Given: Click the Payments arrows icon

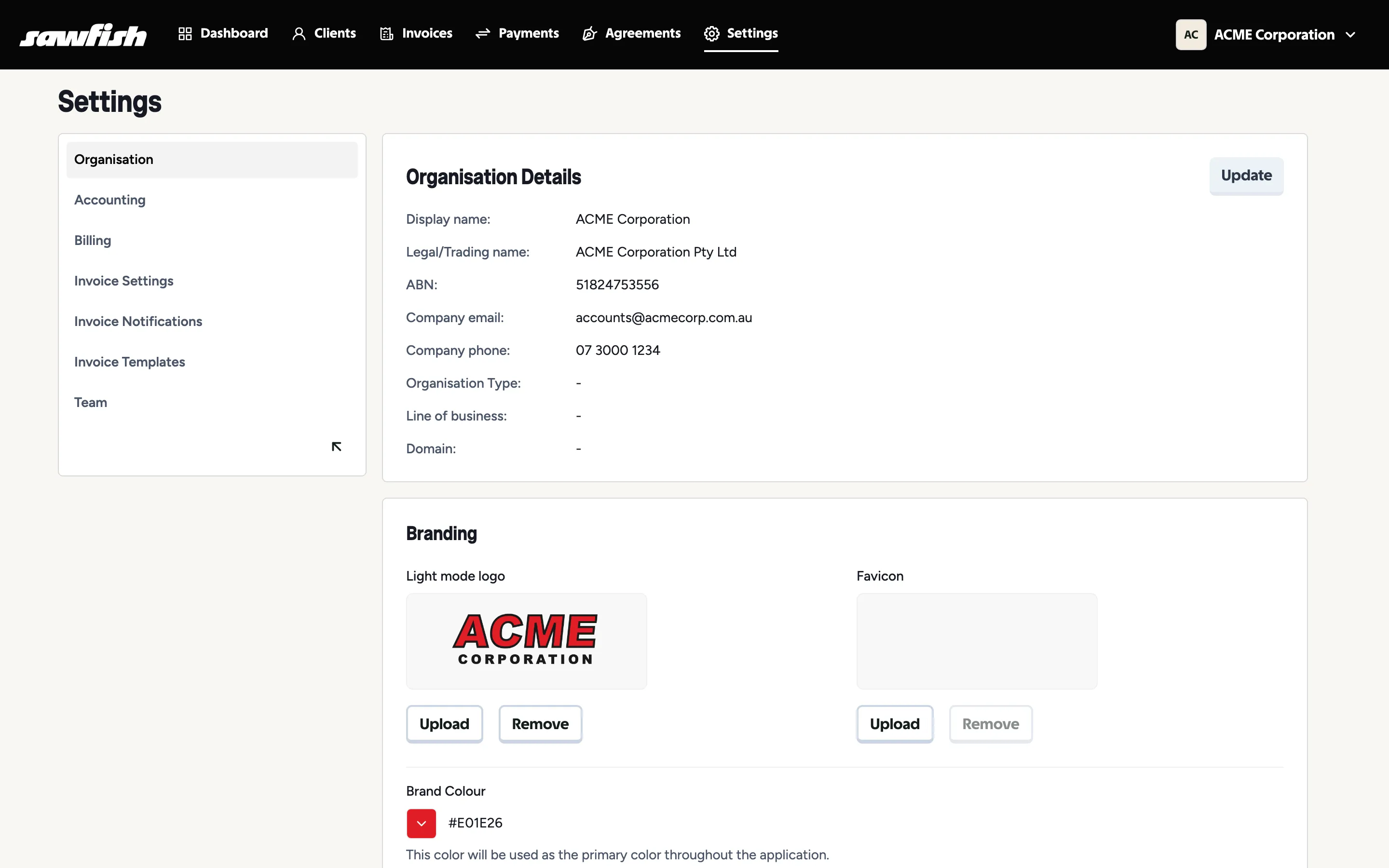Looking at the screenshot, I should (483, 34).
